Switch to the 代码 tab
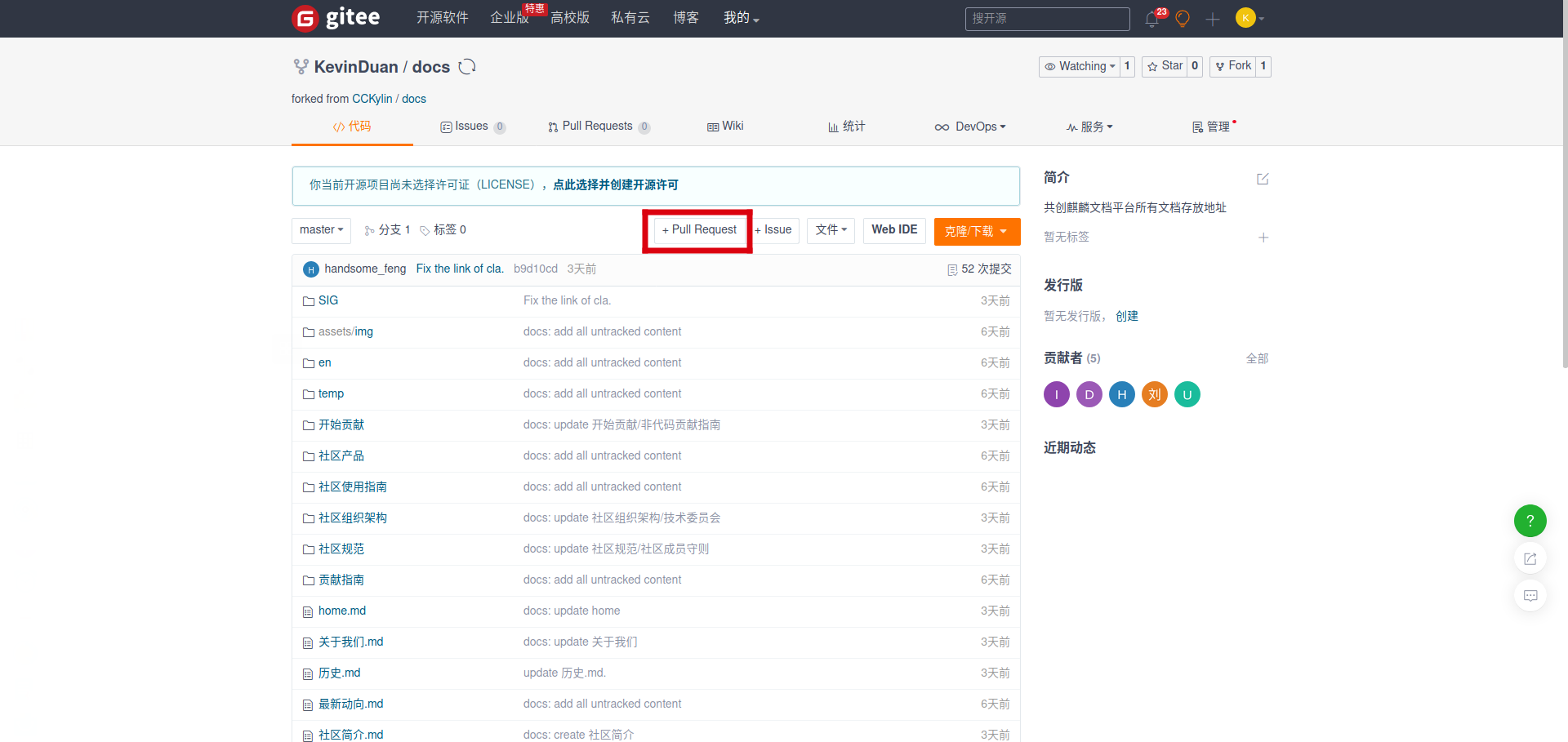 pyautogui.click(x=352, y=127)
